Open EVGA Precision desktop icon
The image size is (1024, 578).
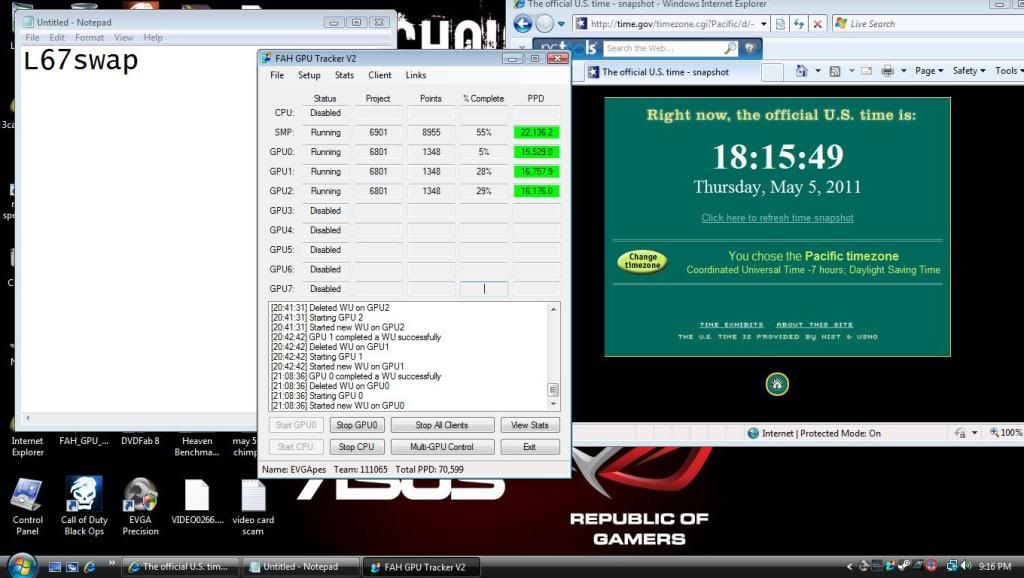click(x=140, y=495)
